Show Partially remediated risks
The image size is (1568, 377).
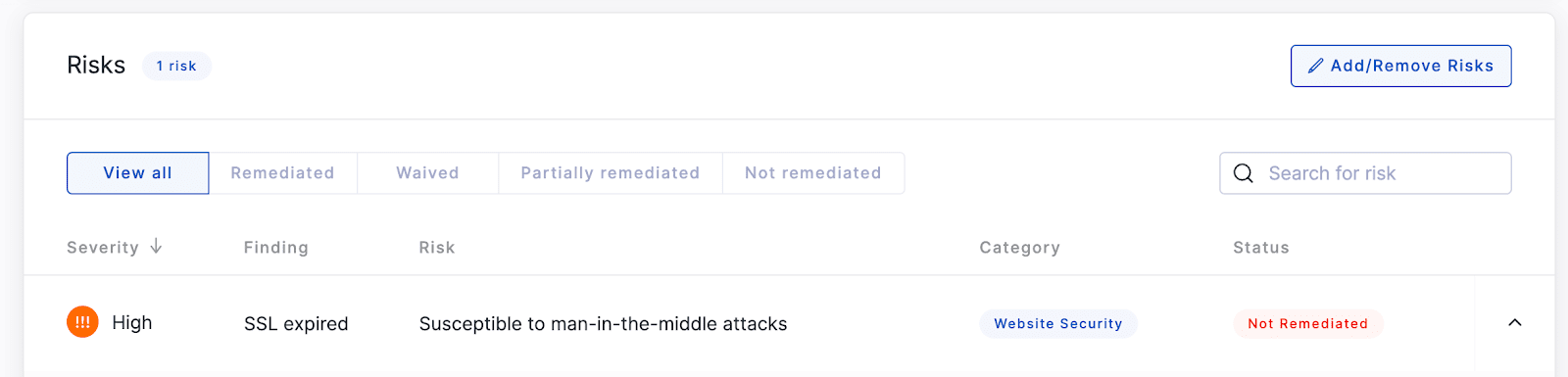click(610, 173)
